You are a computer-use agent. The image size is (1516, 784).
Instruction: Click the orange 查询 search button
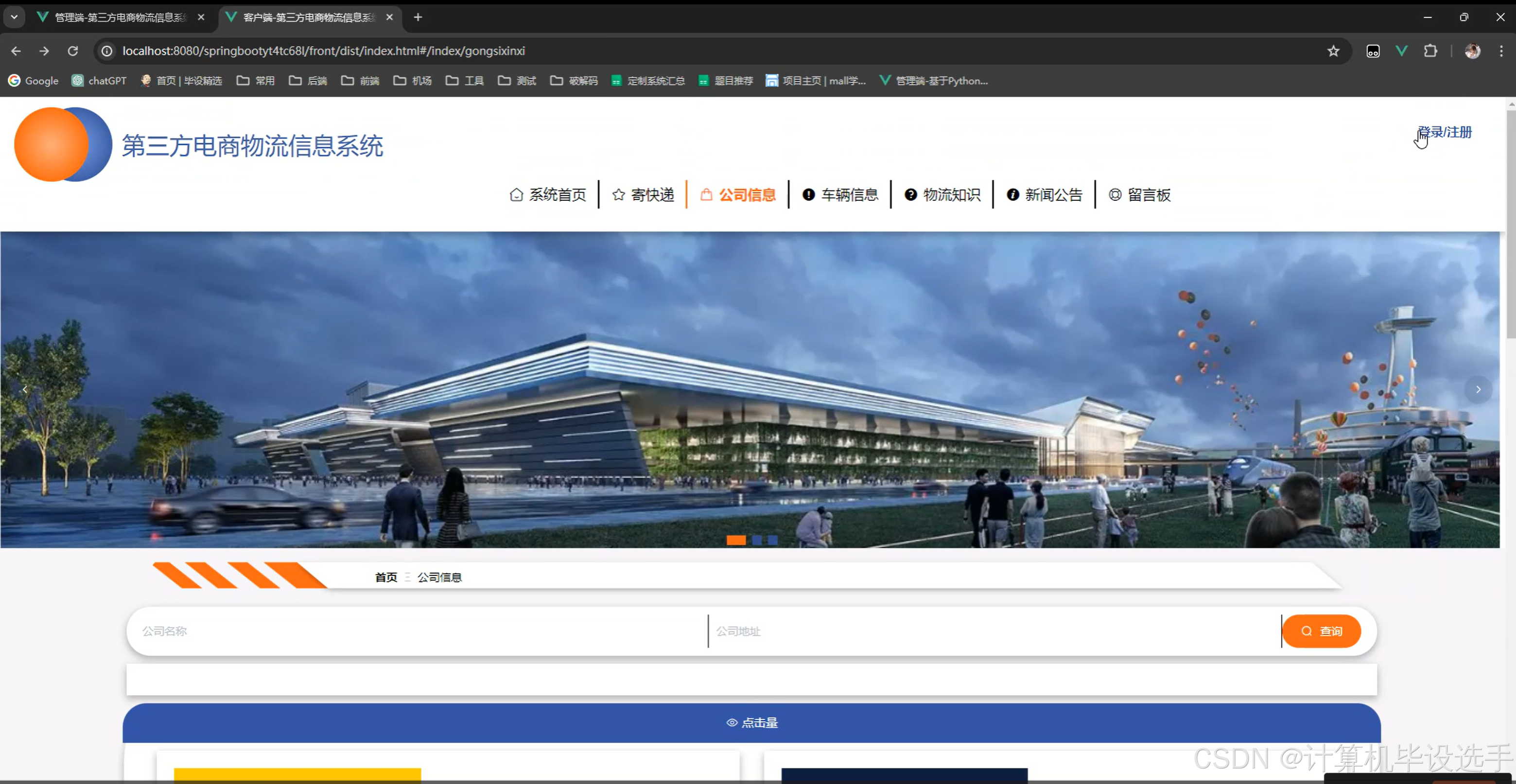(1321, 631)
